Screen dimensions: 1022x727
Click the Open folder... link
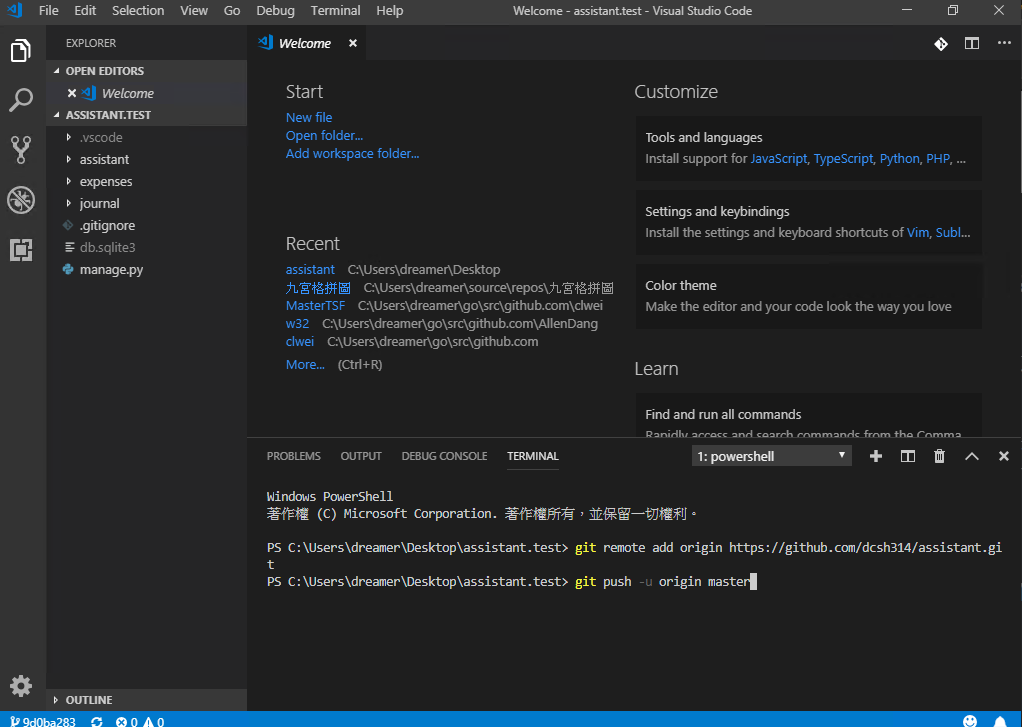pyautogui.click(x=324, y=135)
